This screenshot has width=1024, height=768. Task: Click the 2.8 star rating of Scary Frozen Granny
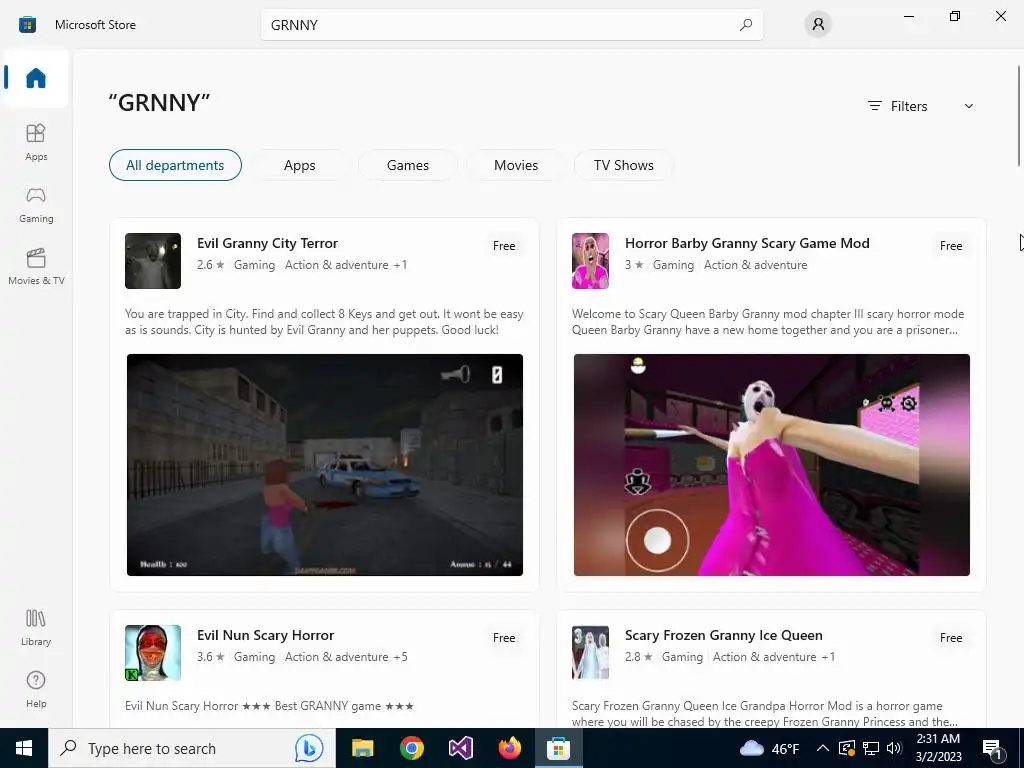pyautogui.click(x=638, y=656)
